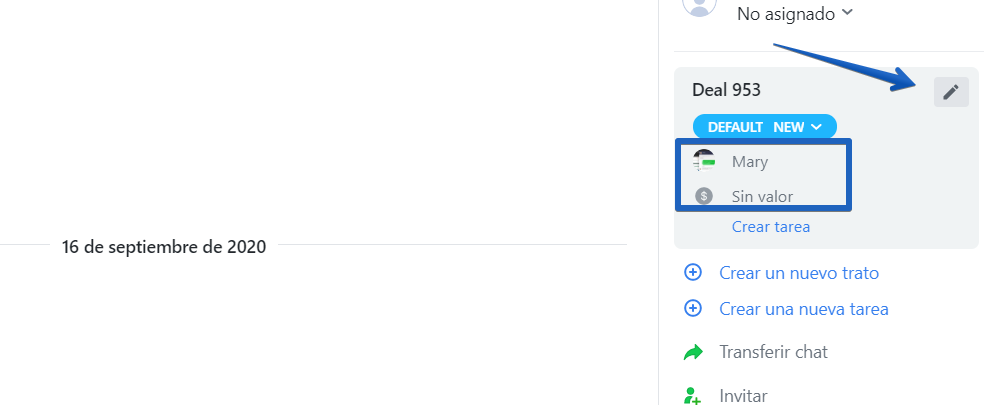Choose Crear una nueva tarea
986x405 pixels.
pyautogui.click(x=804, y=309)
